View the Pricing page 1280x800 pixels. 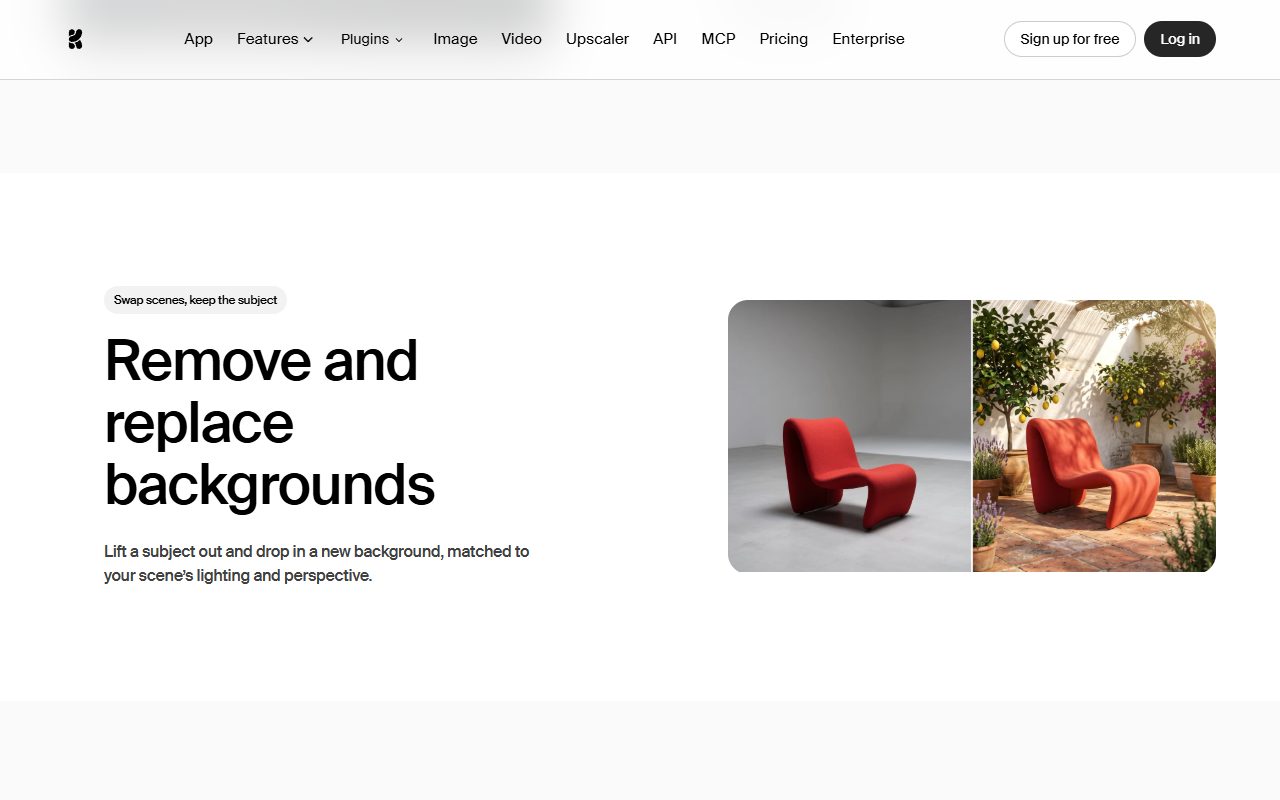point(783,39)
